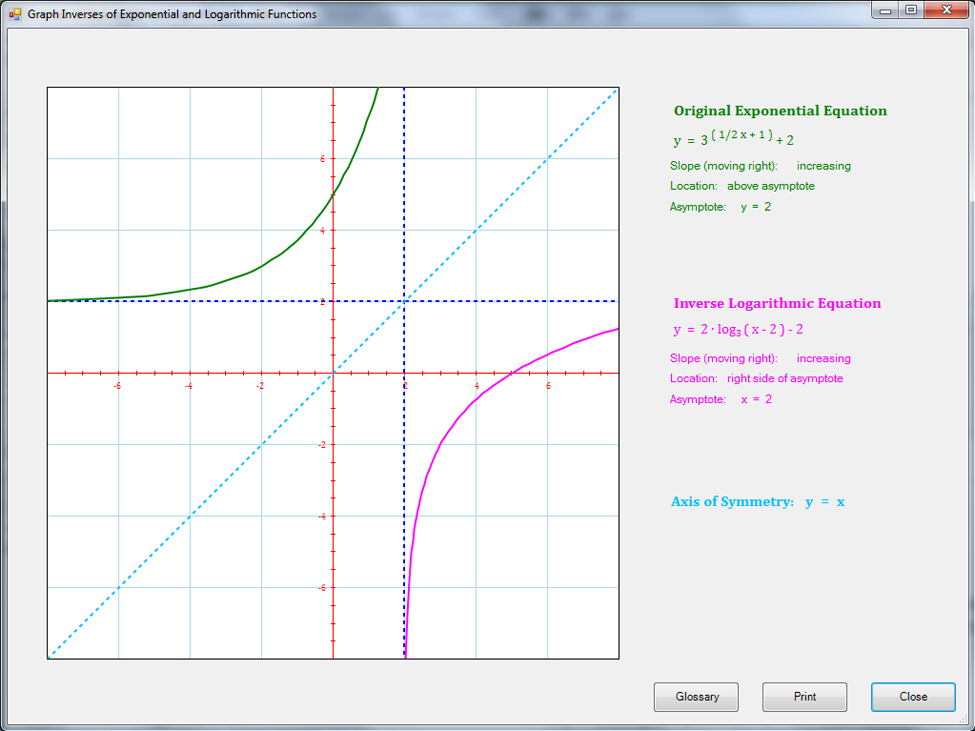The width and height of the screenshot is (975, 731).
Task: Click the application icon in title bar
Action: [x=14, y=14]
